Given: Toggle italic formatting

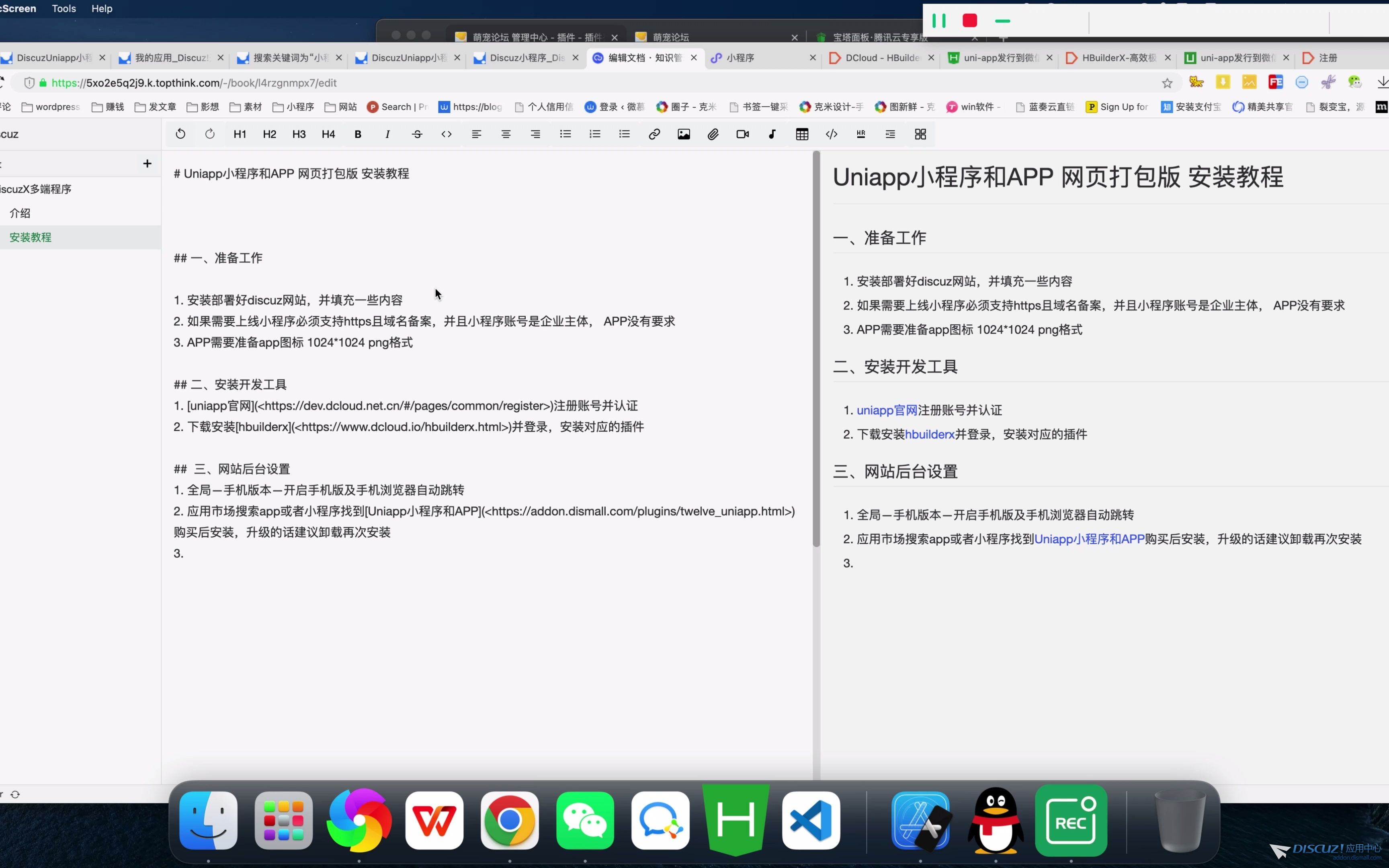Looking at the screenshot, I should tap(387, 134).
